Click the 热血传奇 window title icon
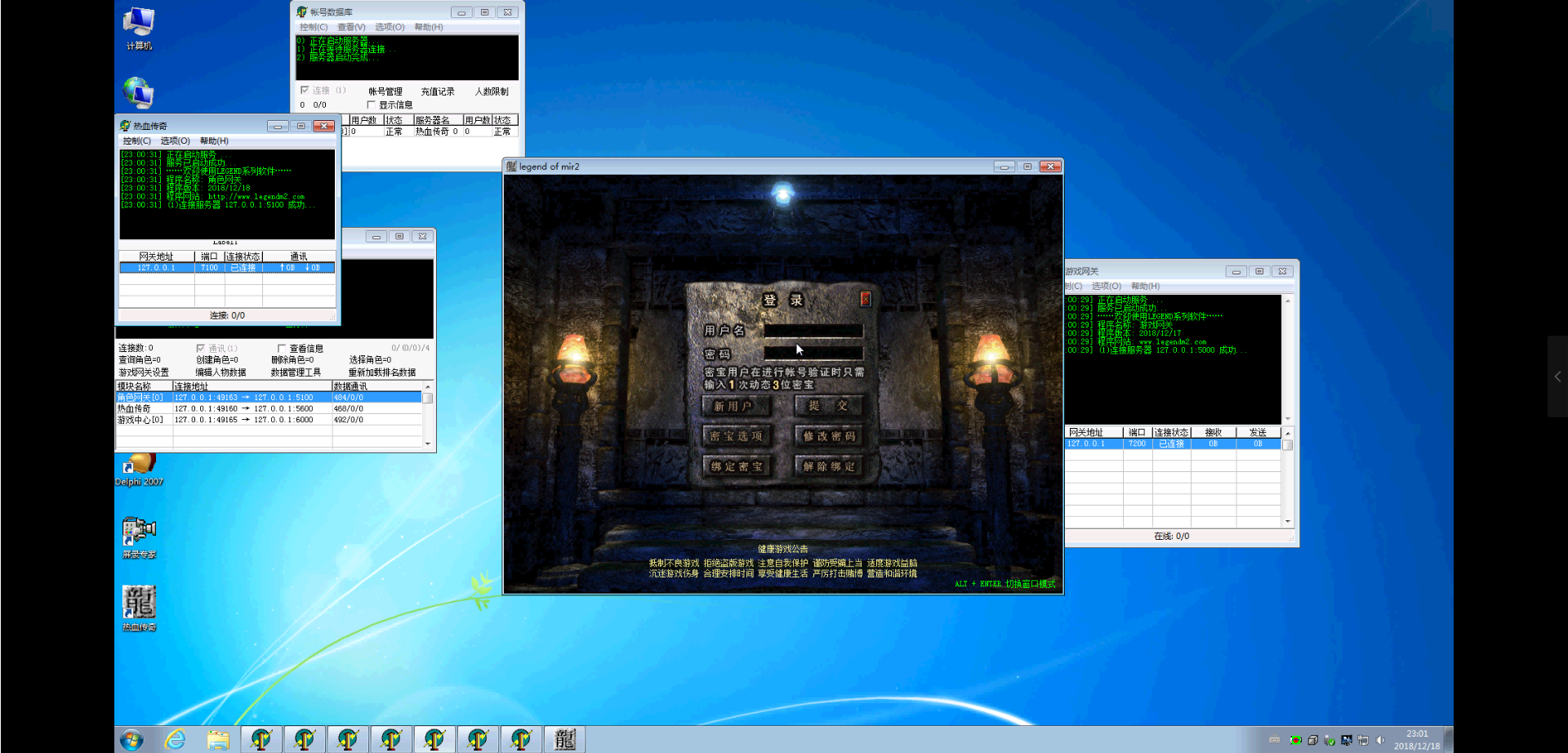1568x753 pixels. 125,126
